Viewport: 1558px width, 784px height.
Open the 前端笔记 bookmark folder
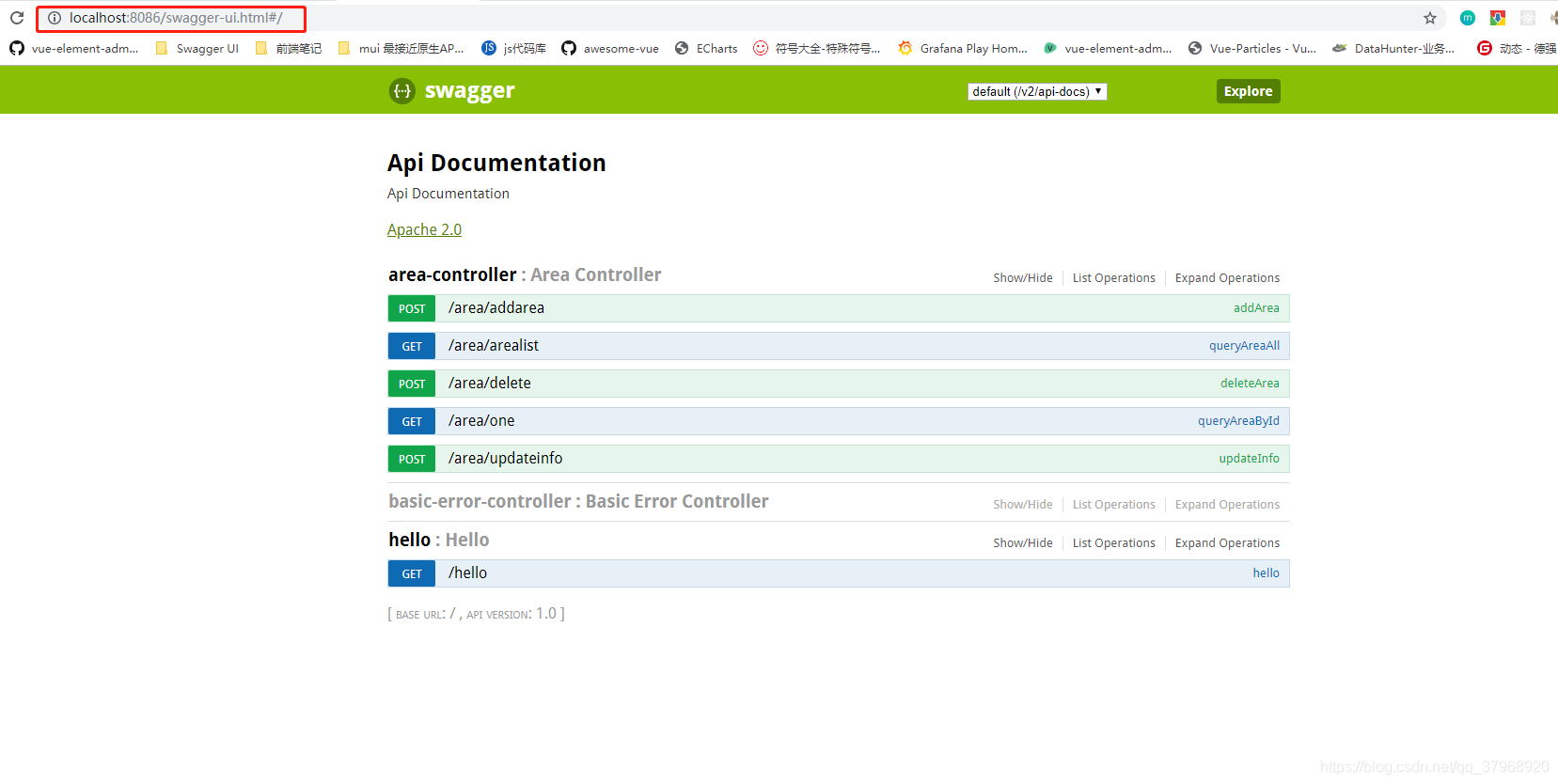(x=289, y=48)
